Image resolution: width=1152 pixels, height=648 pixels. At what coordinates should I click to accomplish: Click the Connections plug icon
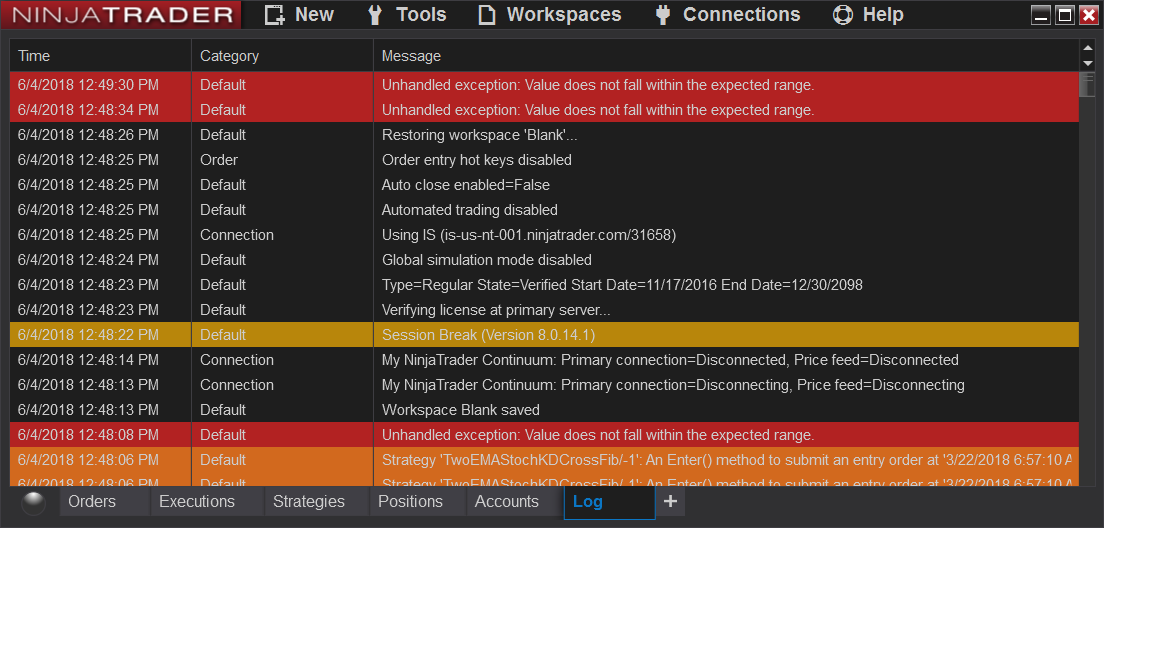point(663,15)
